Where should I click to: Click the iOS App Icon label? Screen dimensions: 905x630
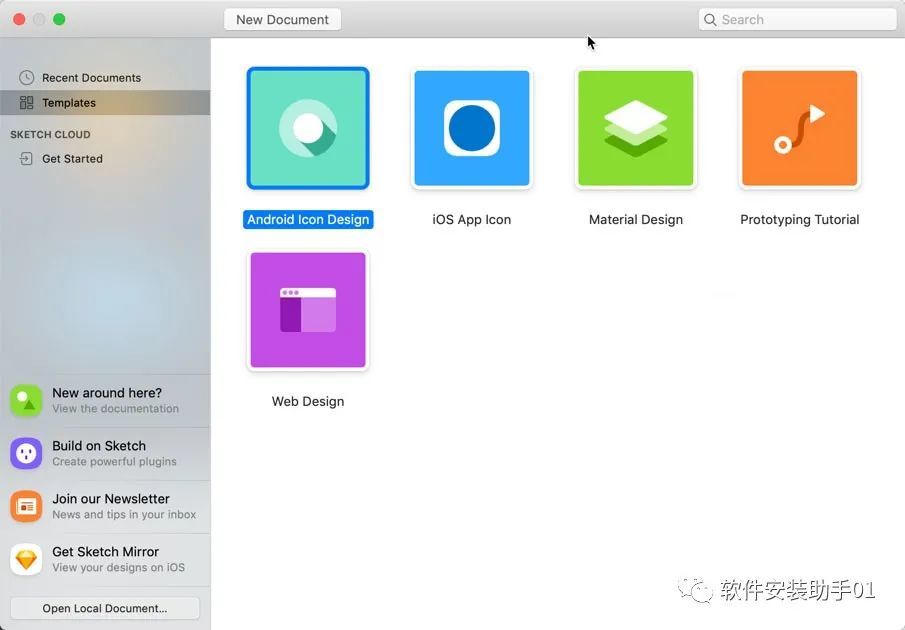[x=472, y=219]
